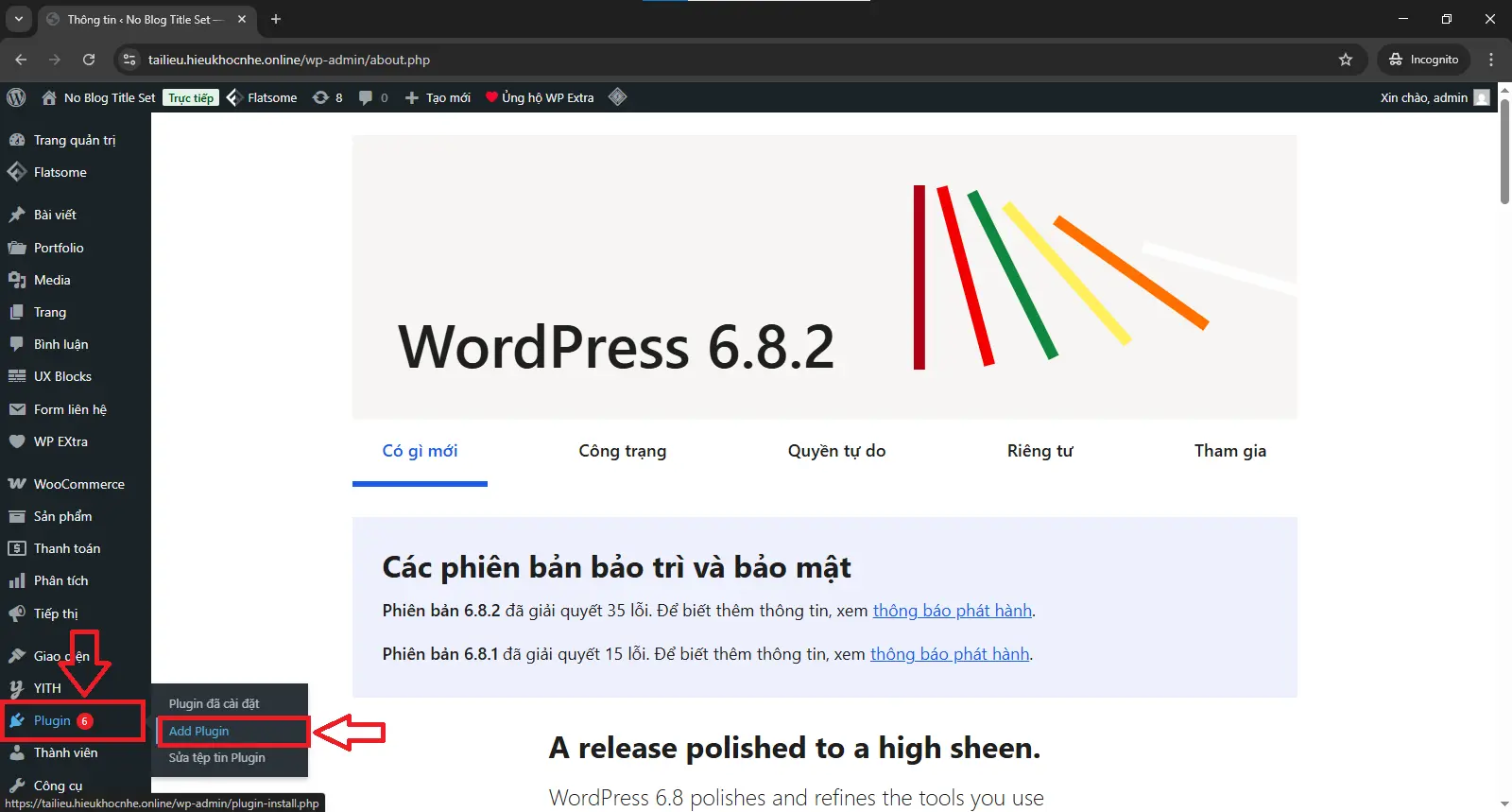The height and width of the screenshot is (812, 1512).
Task: Click the admin avatar in top bar
Action: (x=1482, y=97)
